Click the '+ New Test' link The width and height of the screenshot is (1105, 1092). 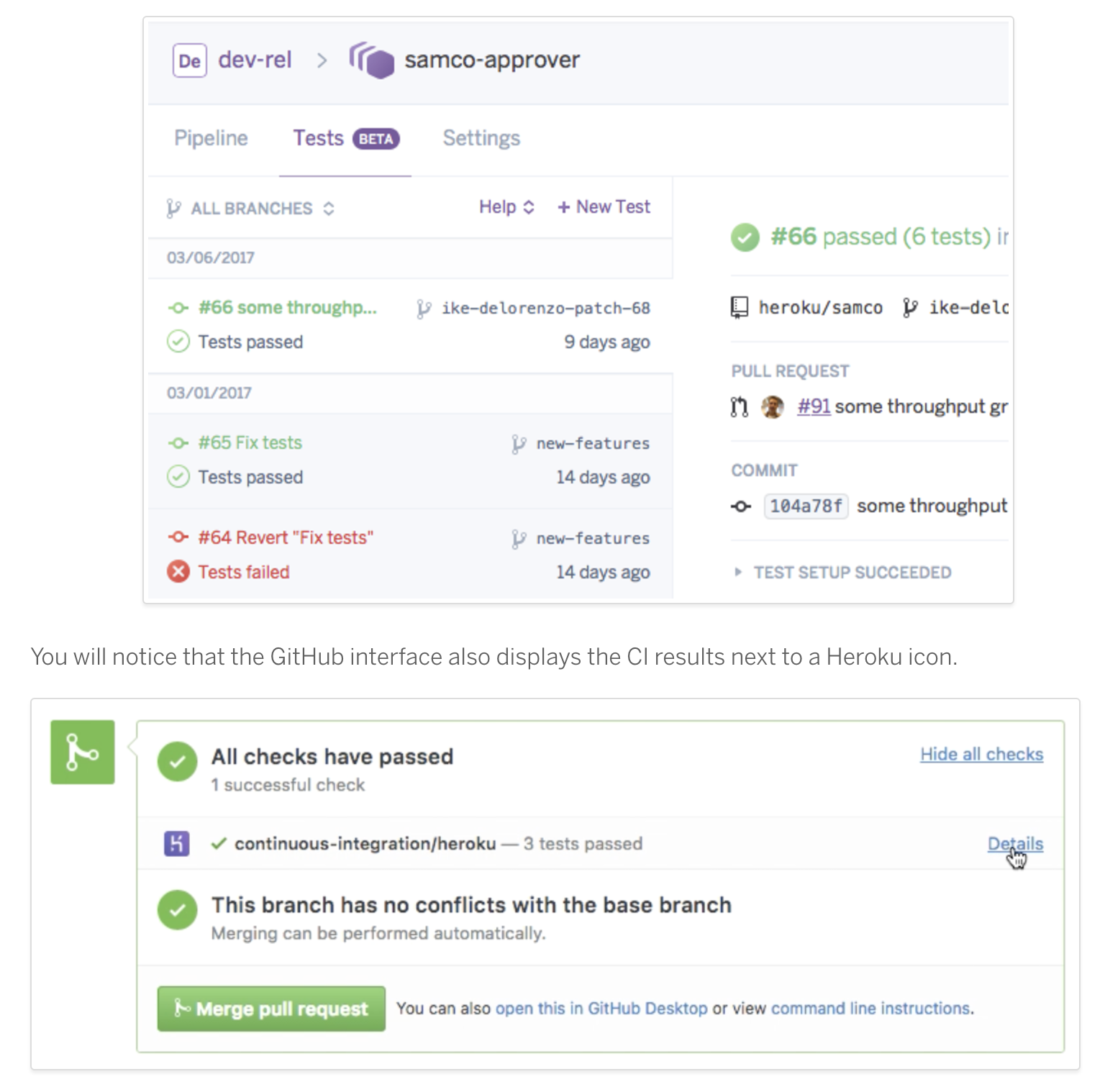604,207
